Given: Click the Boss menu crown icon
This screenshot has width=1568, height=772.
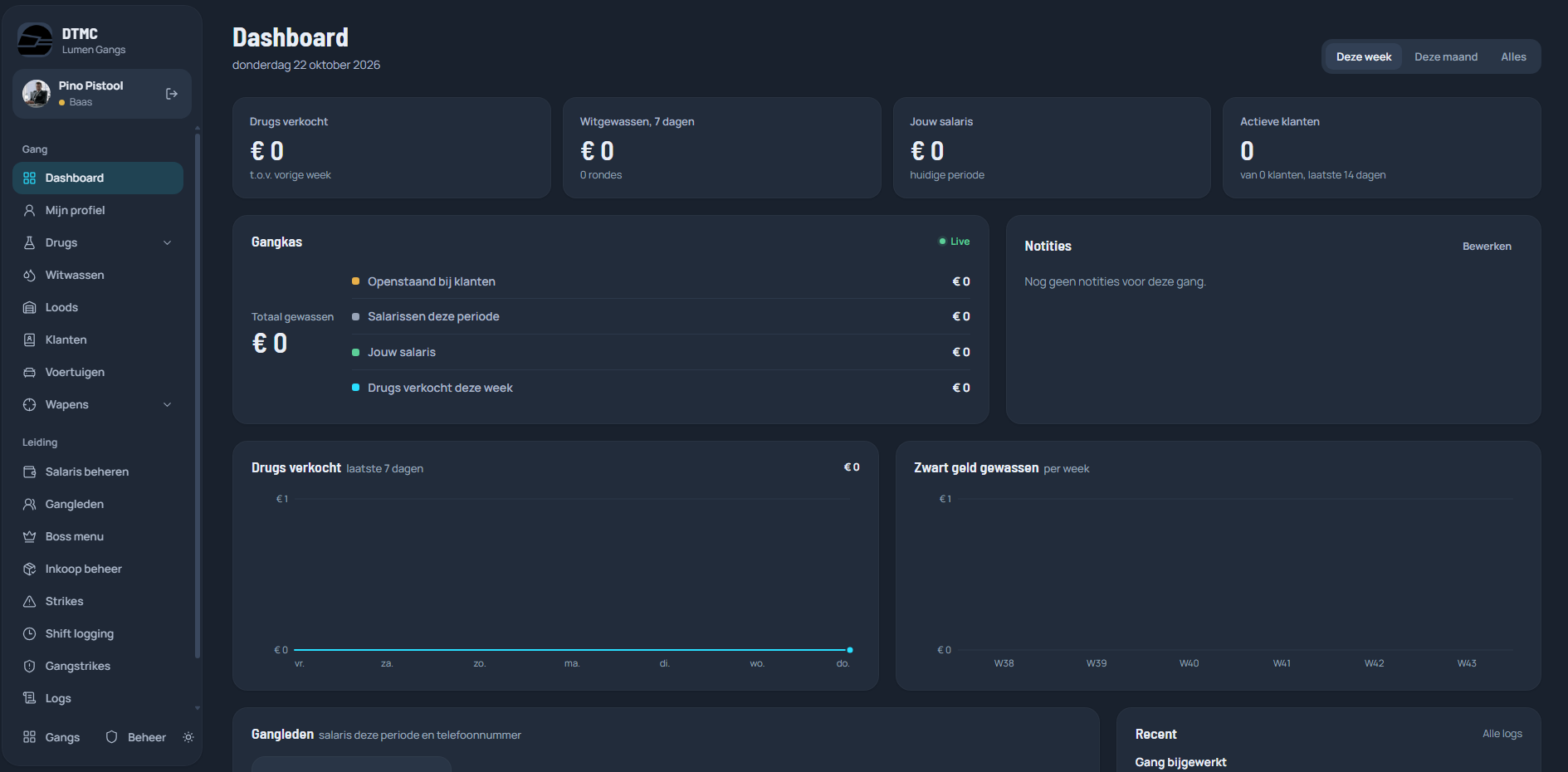Looking at the screenshot, I should coord(29,536).
